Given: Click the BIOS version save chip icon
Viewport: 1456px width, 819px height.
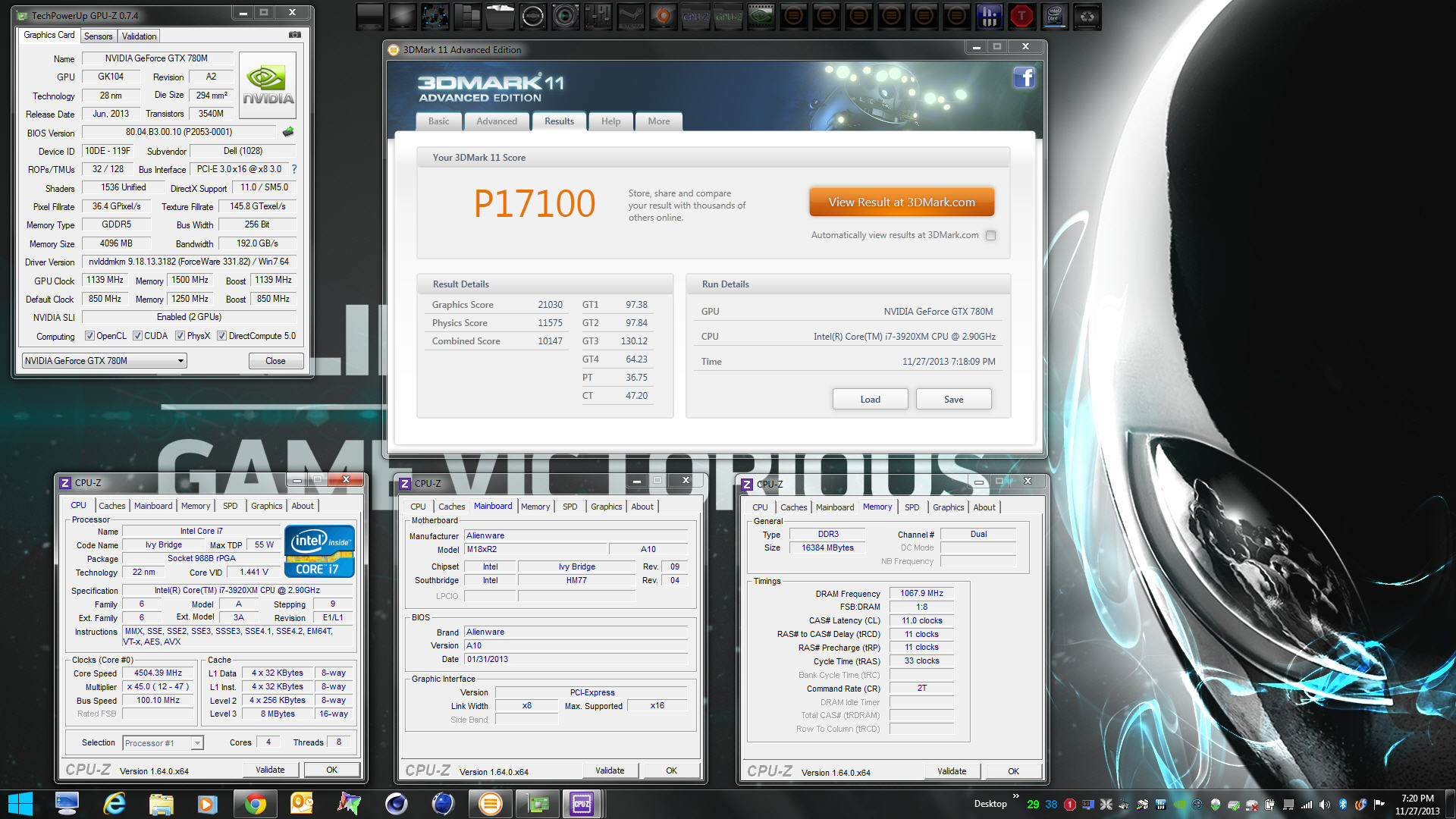Looking at the screenshot, I should [288, 132].
